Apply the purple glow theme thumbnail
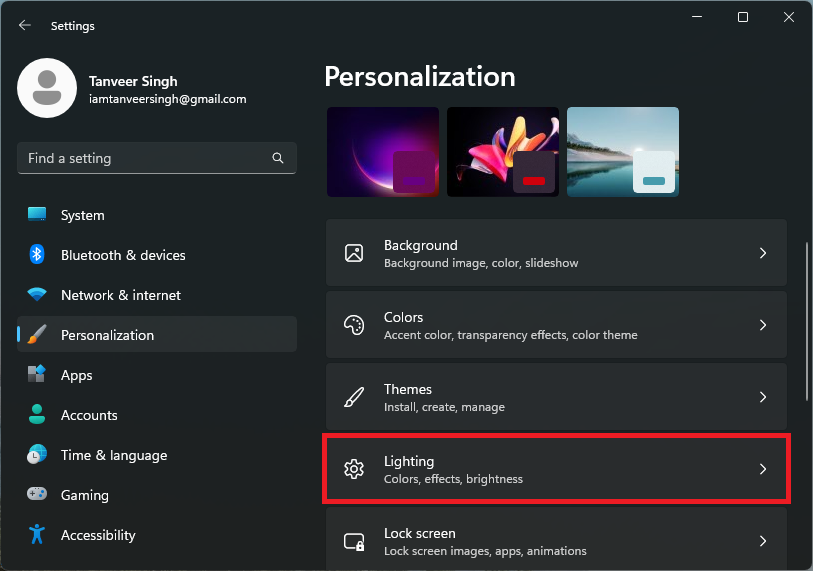This screenshot has height=571, width=813. pyautogui.click(x=383, y=152)
